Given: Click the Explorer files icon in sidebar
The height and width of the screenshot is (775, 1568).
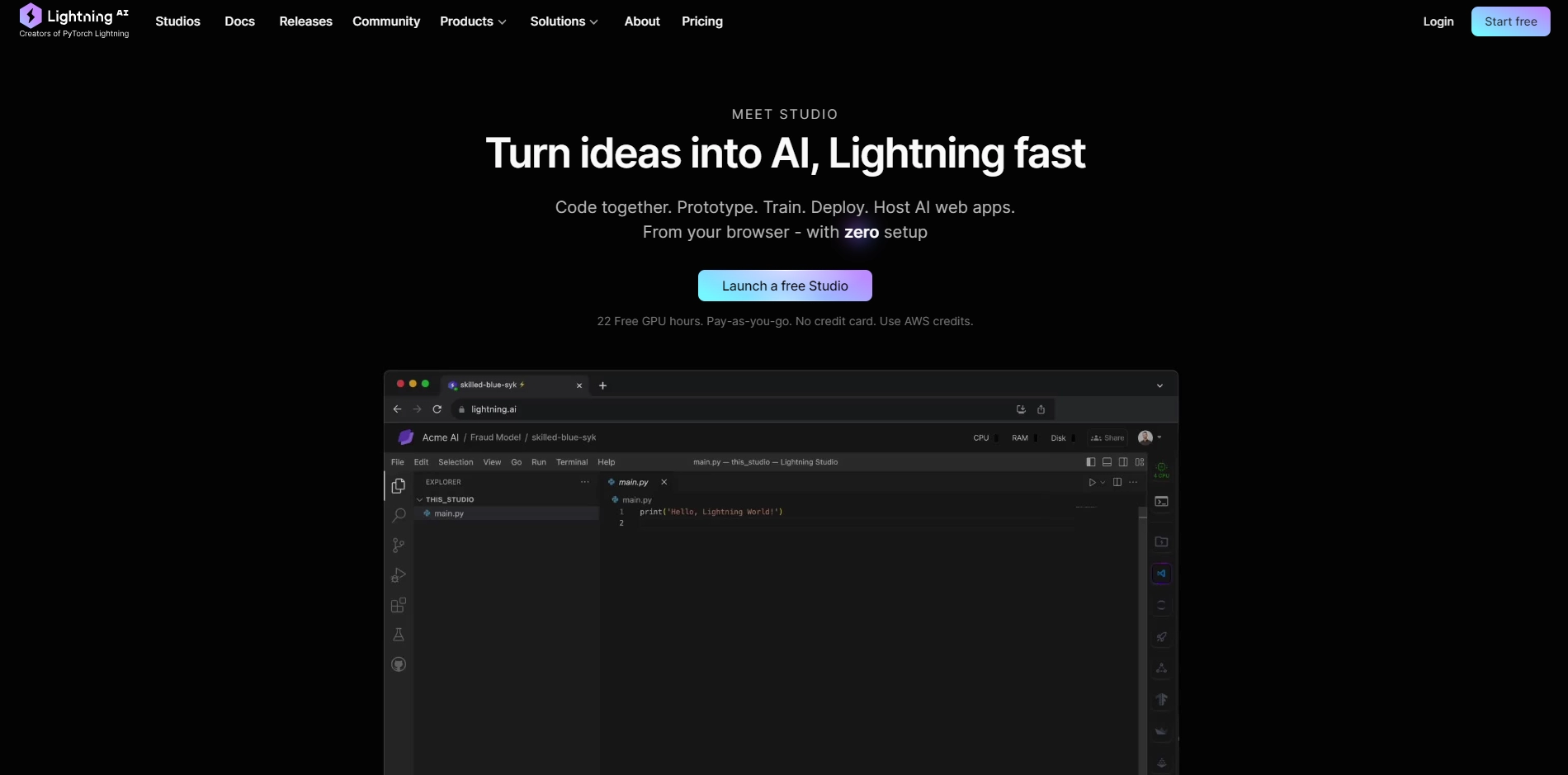Looking at the screenshot, I should tap(399, 485).
